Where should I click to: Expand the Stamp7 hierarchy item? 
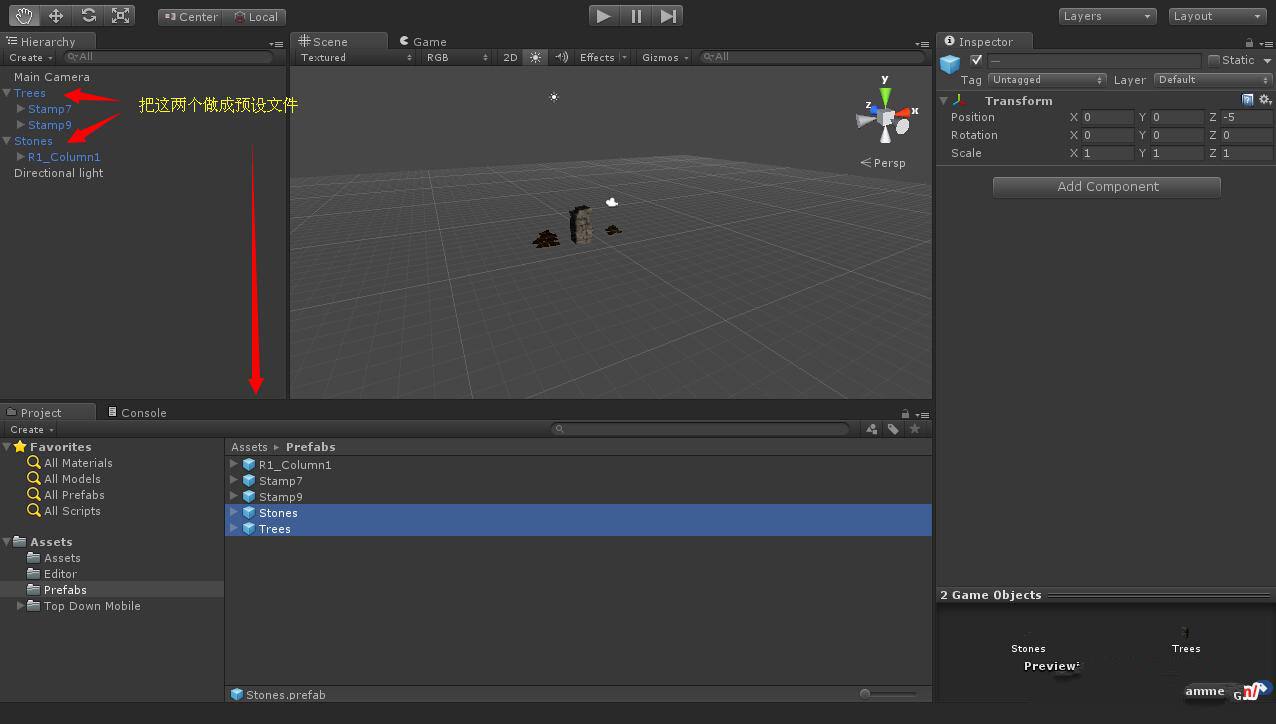tap(21, 109)
